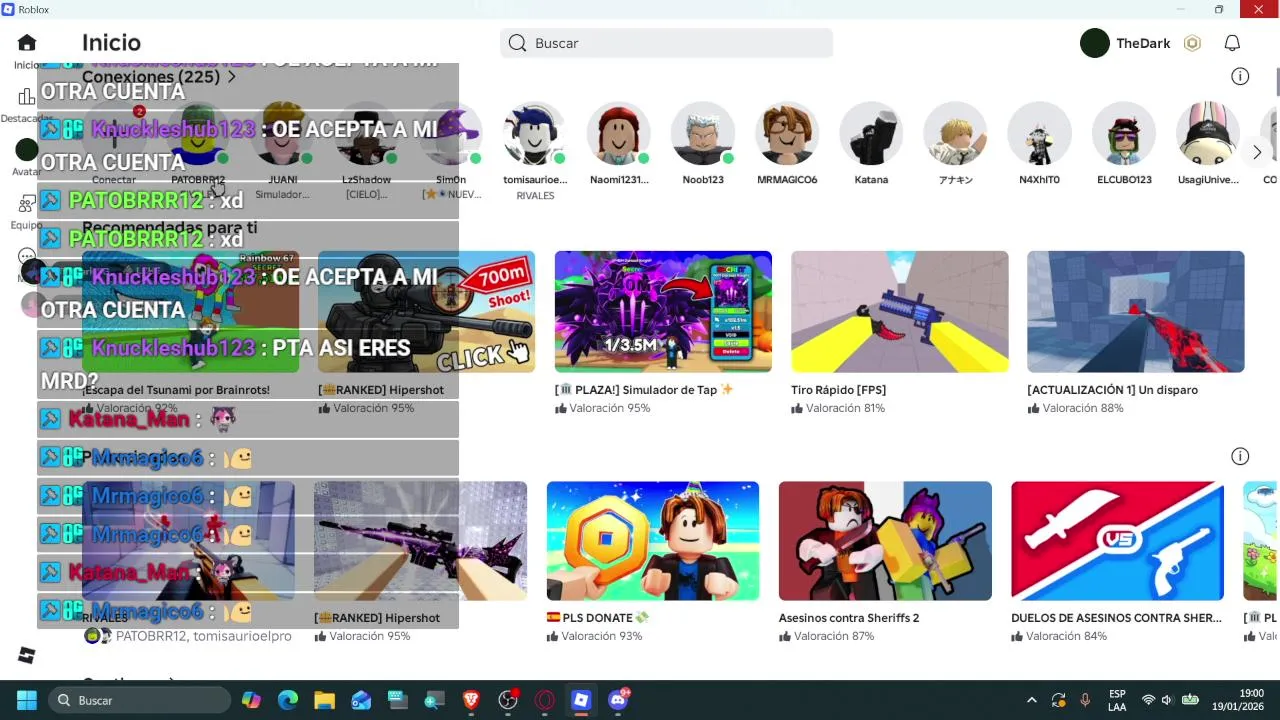Image resolution: width=1280 pixels, height=720 pixels.
Task: Open the Inicio home icon in sidebar
Action: (x=27, y=43)
